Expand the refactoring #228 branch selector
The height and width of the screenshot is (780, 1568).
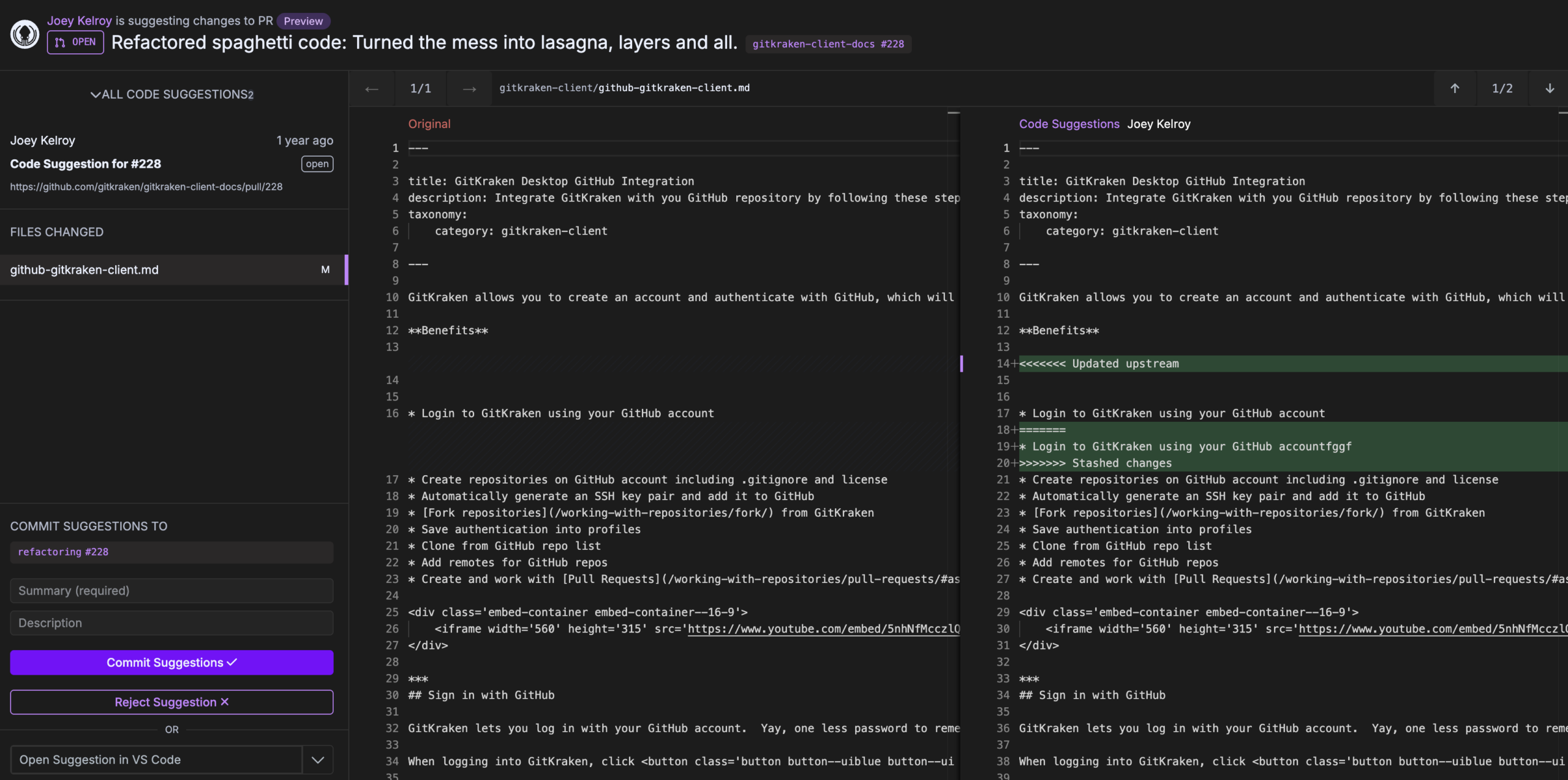pos(171,552)
